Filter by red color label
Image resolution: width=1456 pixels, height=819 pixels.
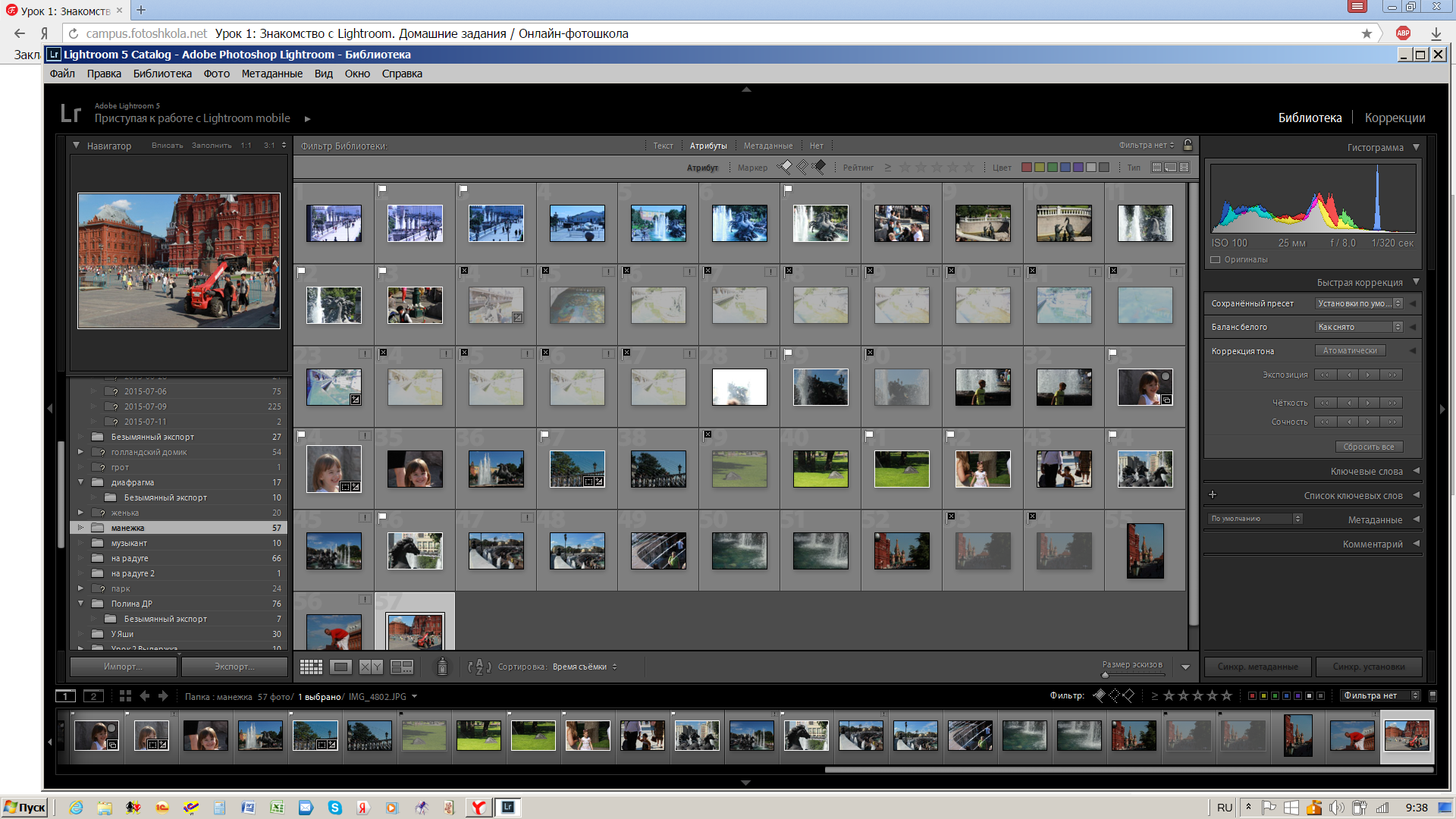1027,167
